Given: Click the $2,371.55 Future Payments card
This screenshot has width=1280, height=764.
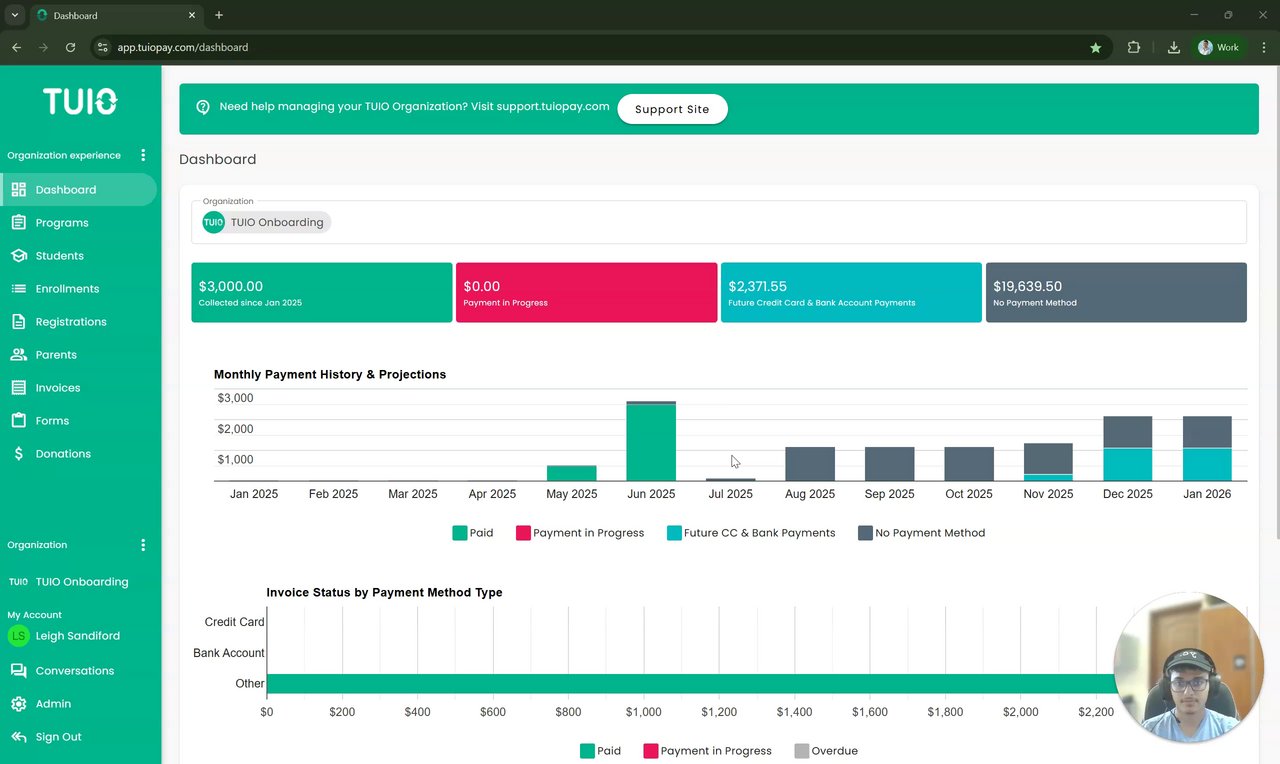Looking at the screenshot, I should pos(851,293).
